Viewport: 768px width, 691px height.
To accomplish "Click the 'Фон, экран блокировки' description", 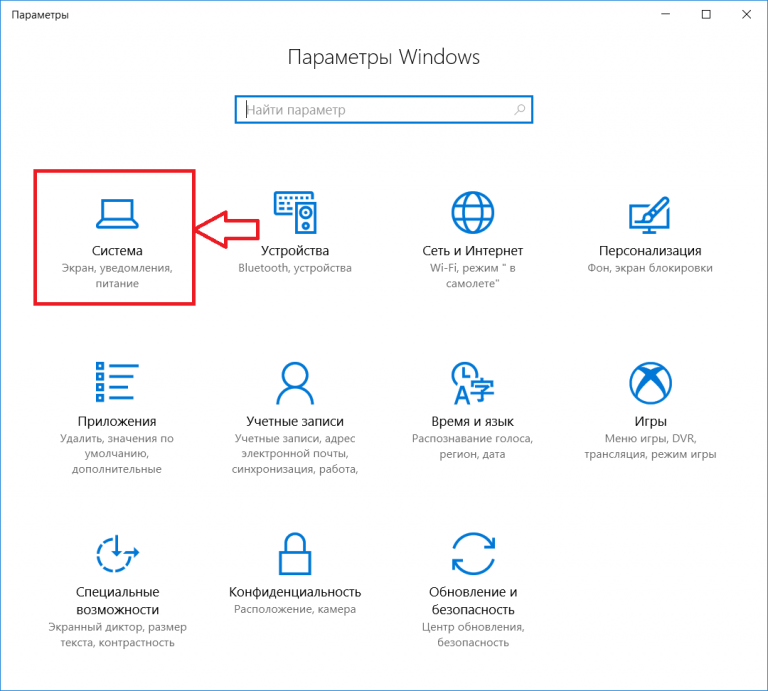I will 650,268.
